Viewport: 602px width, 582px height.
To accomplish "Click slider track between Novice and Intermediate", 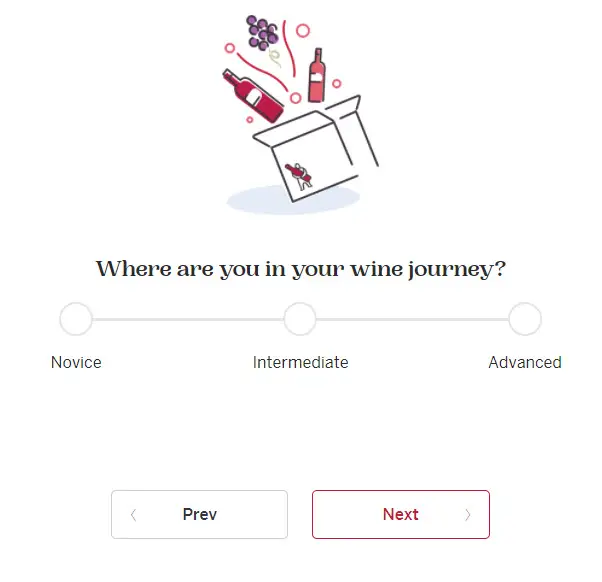I will [188, 319].
